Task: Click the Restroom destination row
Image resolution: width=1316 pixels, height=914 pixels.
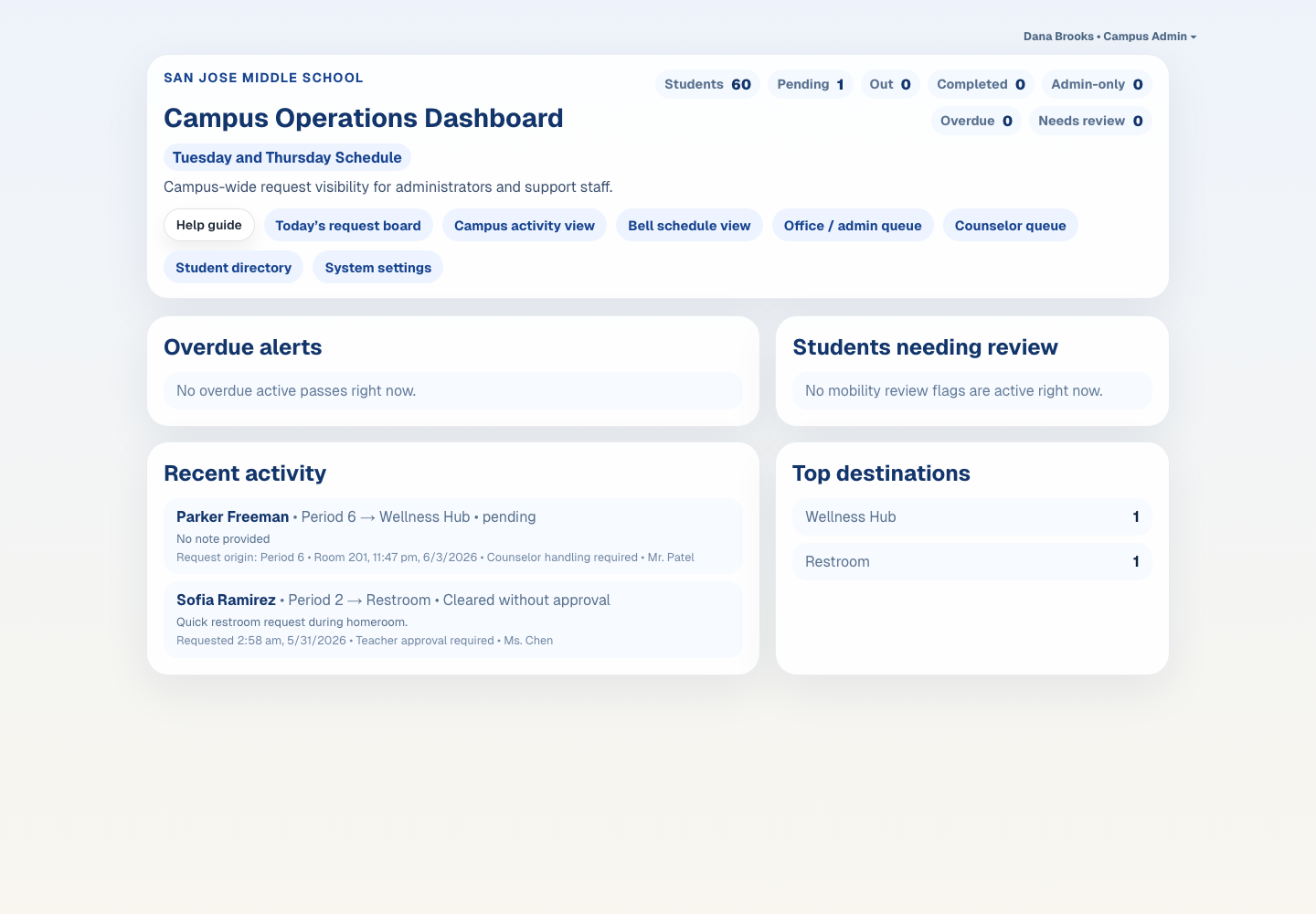Action: [972, 562]
